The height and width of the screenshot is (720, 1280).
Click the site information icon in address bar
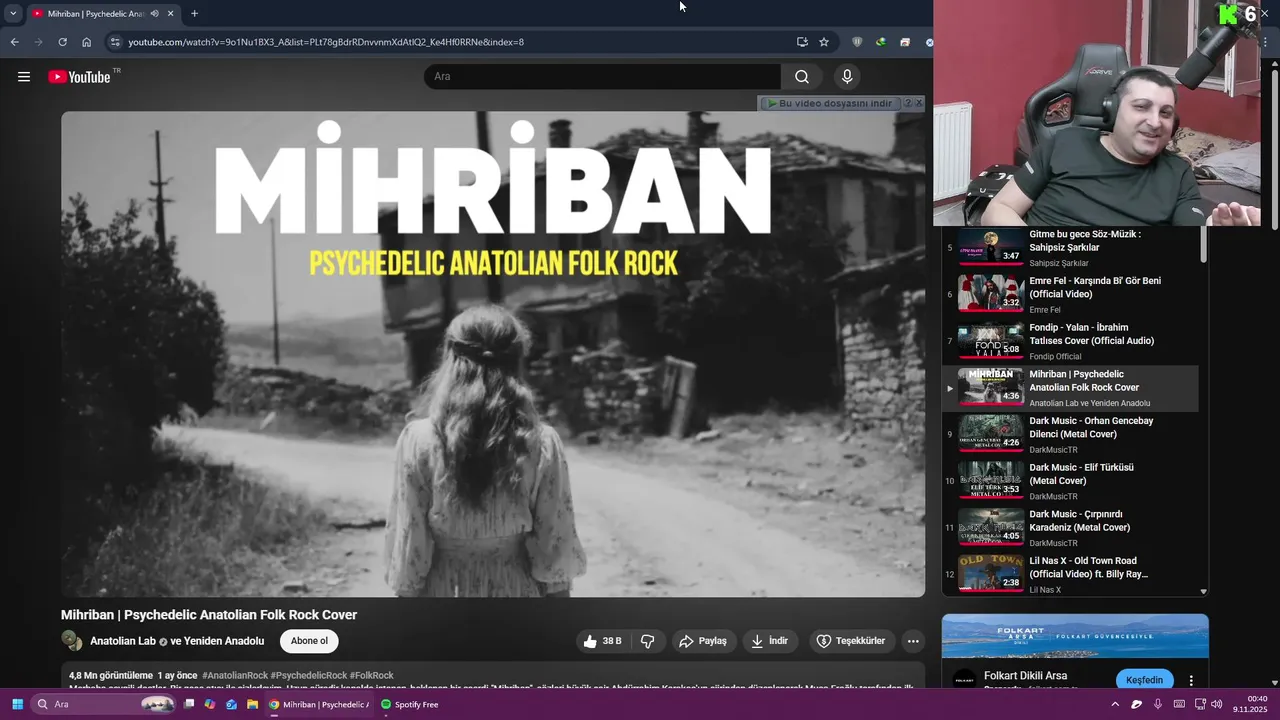(x=115, y=42)
